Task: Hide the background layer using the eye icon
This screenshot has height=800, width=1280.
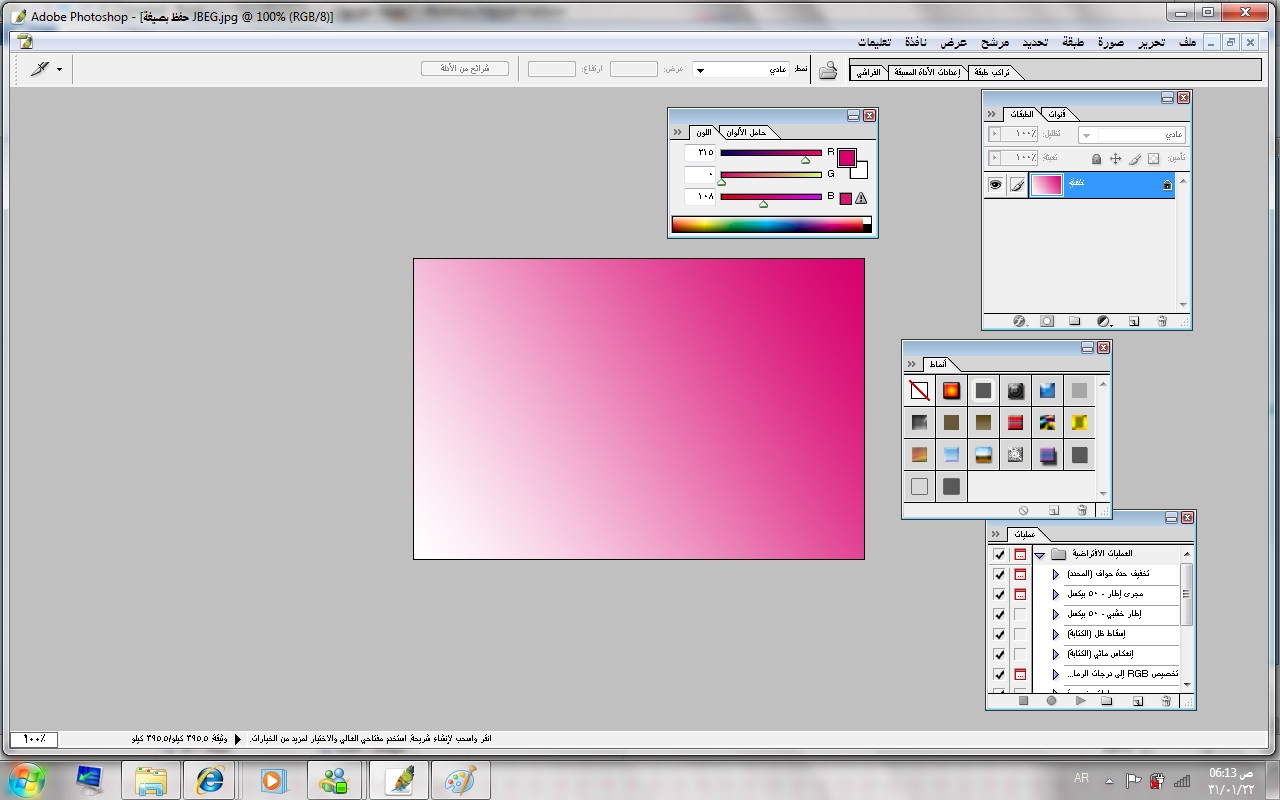Action: (995, 185)
